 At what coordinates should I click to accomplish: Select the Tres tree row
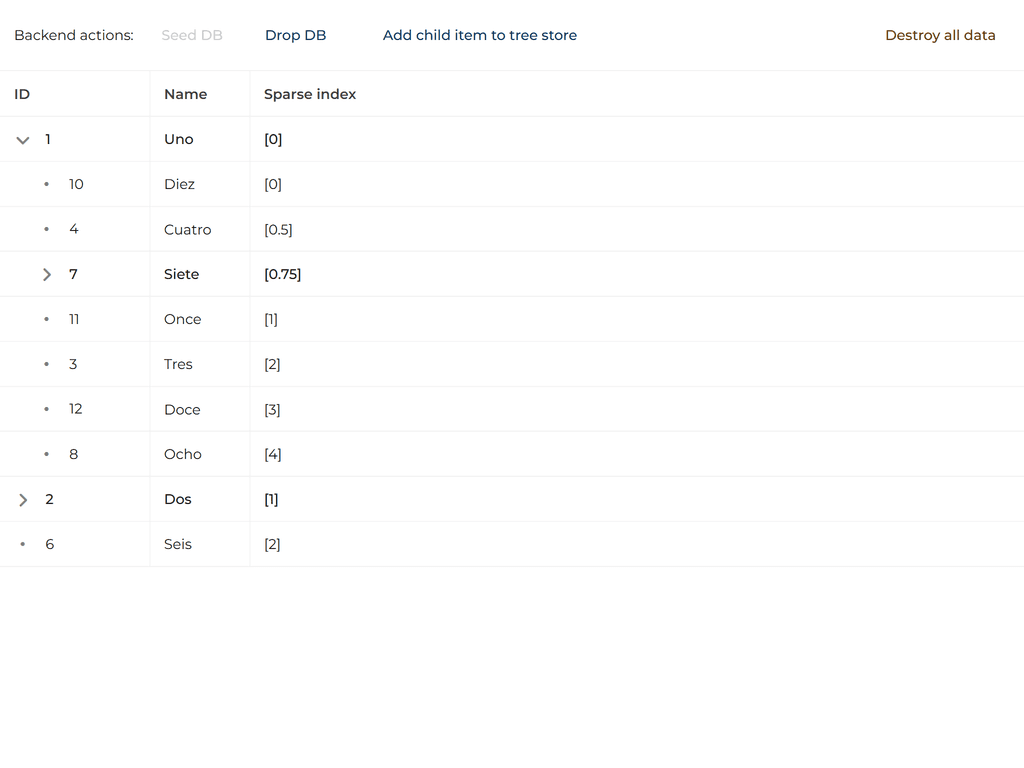(x=178, y=364)
